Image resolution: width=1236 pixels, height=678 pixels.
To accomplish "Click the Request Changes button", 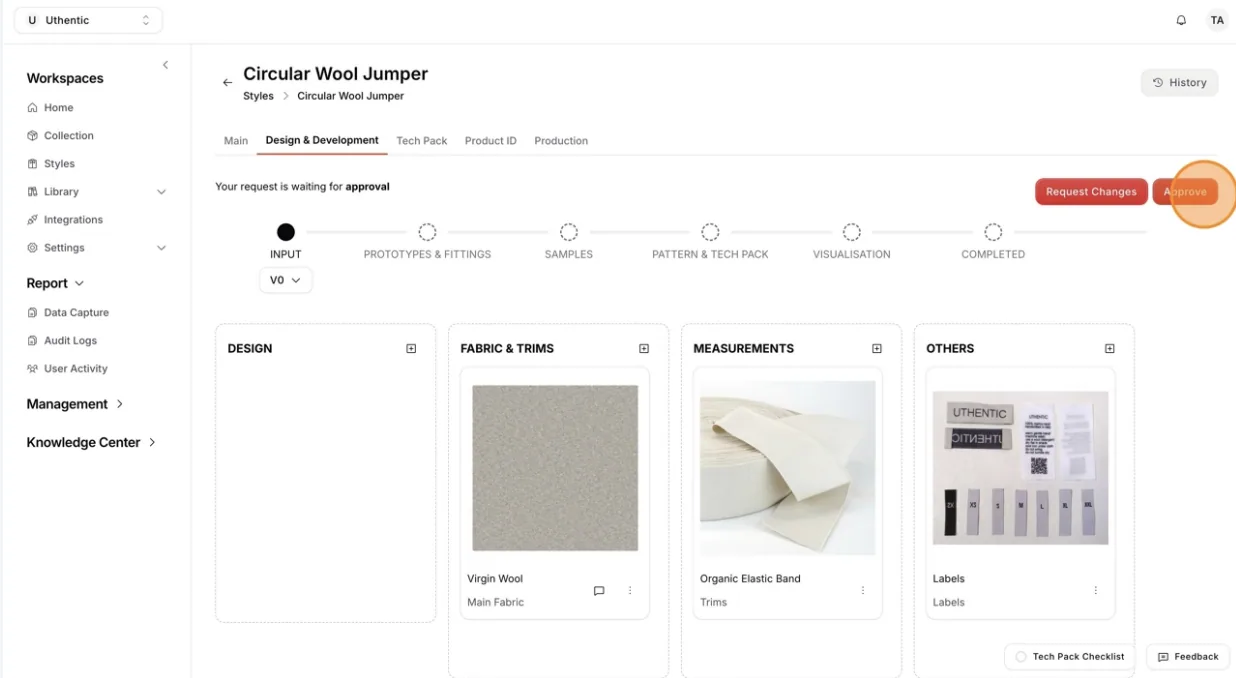I will pyautogui.click(x=1091, y=192).
